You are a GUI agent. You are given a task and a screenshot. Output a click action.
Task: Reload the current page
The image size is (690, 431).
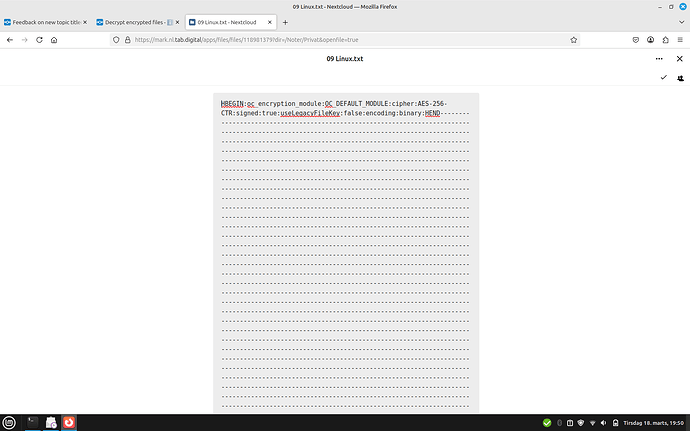point(39,40)
